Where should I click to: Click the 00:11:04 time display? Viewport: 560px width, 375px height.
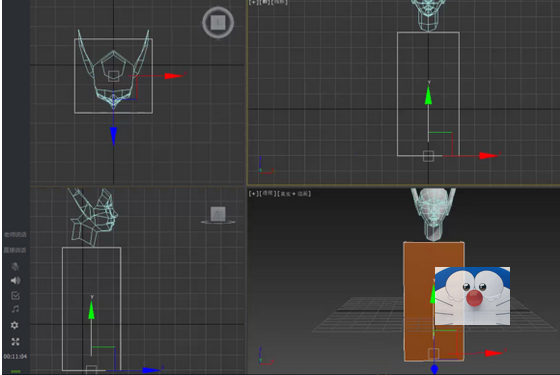tap(15, 356)
